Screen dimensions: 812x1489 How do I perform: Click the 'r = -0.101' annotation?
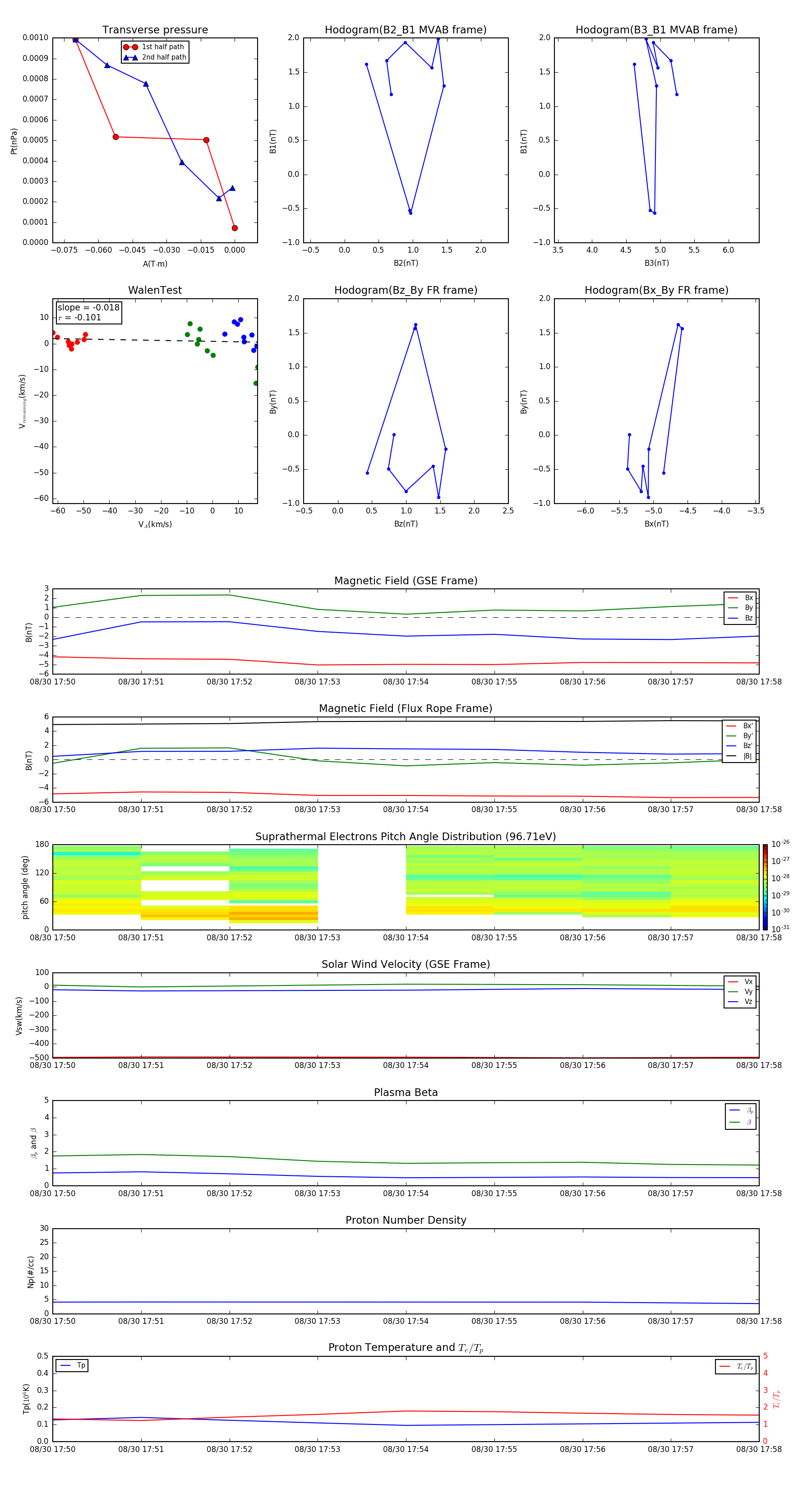pos(80,317)
